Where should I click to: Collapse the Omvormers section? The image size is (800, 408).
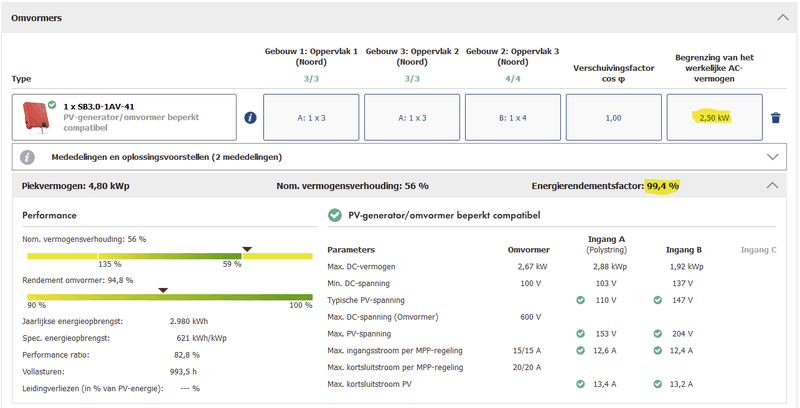pyautogui.click(x=782, y=17)
